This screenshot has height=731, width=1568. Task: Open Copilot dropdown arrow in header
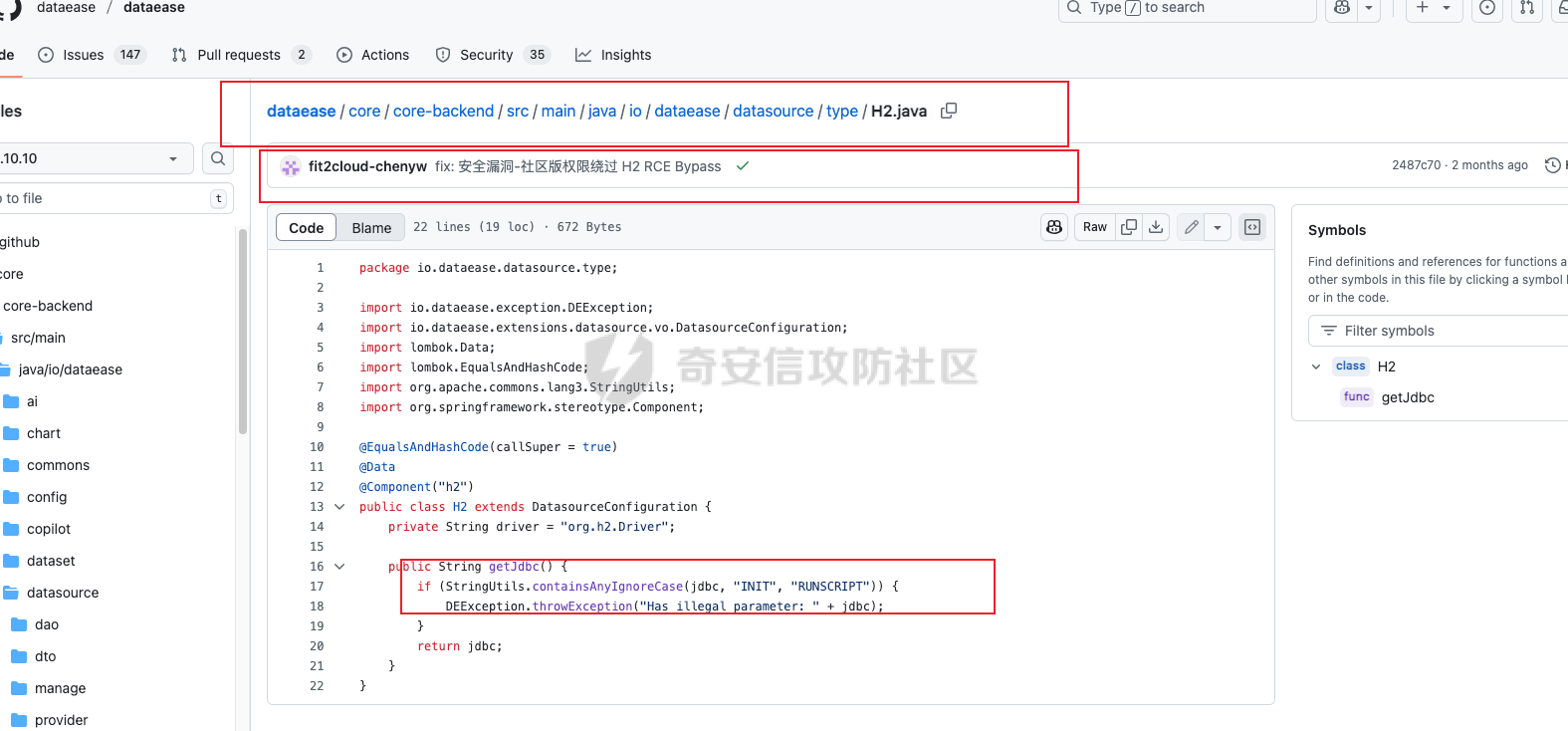click(1369, 7)
